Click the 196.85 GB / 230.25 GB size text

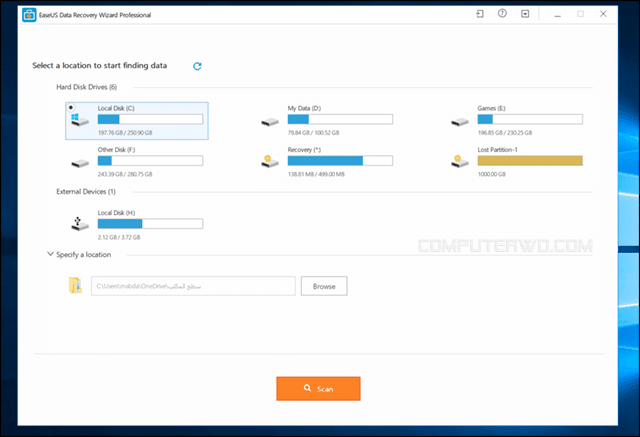pos(505,133)
